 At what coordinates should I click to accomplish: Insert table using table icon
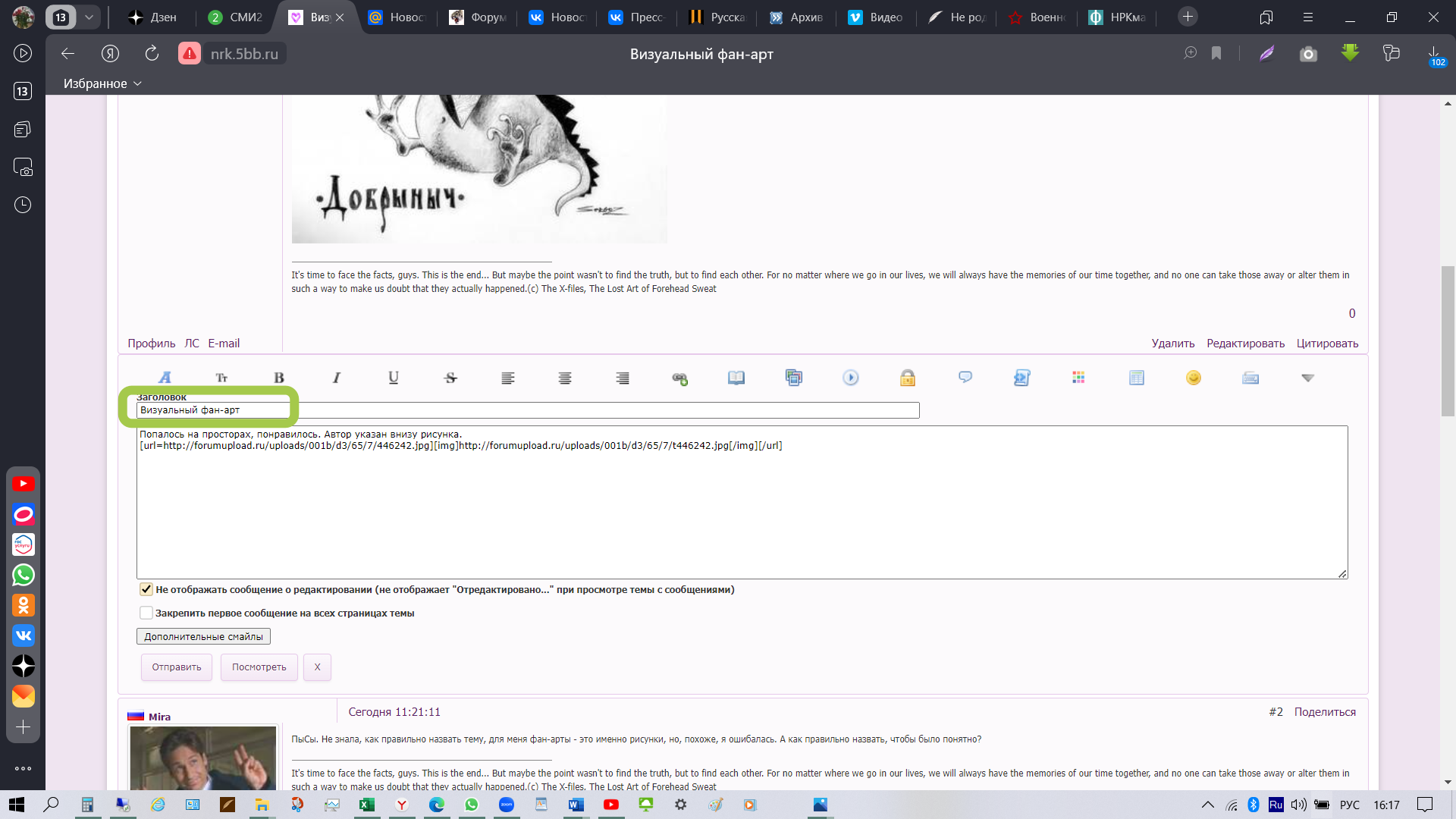pos(1137,378)
